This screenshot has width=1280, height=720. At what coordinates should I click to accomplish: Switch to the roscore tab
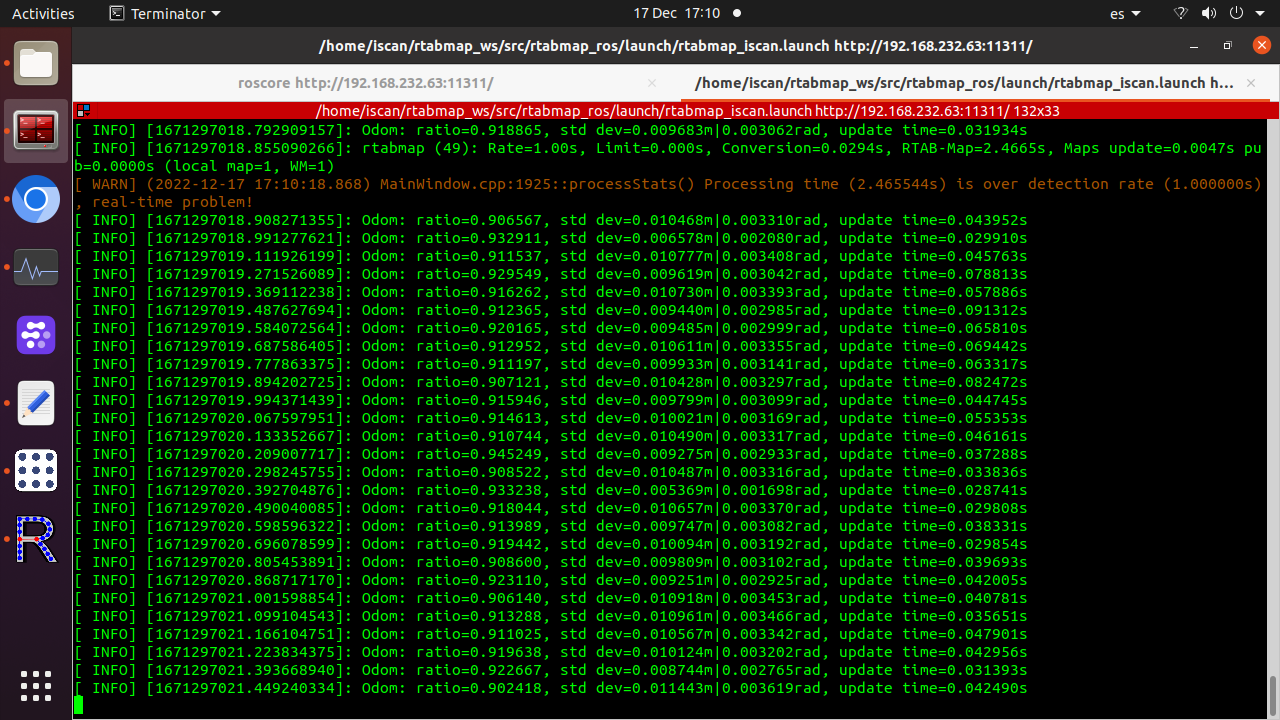coord(365,84)
